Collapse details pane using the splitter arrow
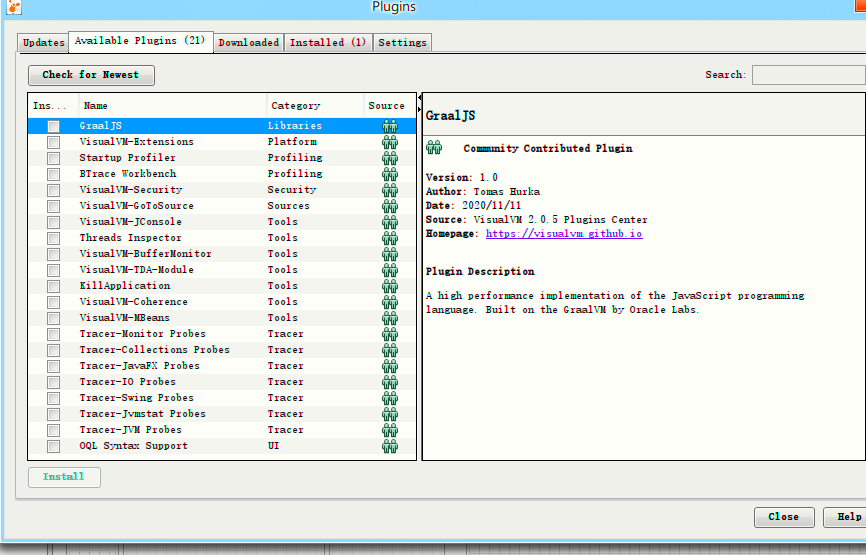 (x=420, y=109)
